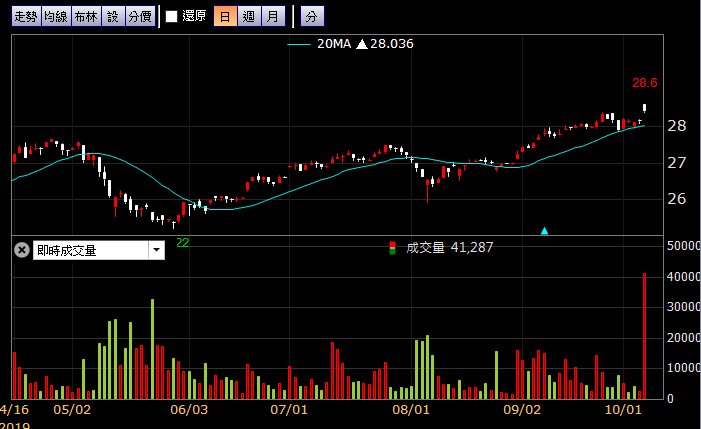Click the 07/01 date axis label
Screen dimensions: 701x429
(289, 410)
